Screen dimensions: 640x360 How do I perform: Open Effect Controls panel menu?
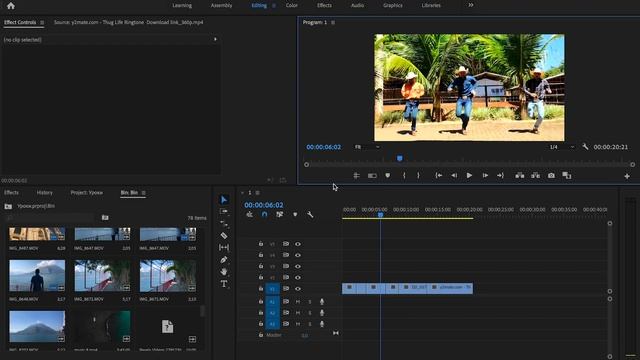point(42,23)
